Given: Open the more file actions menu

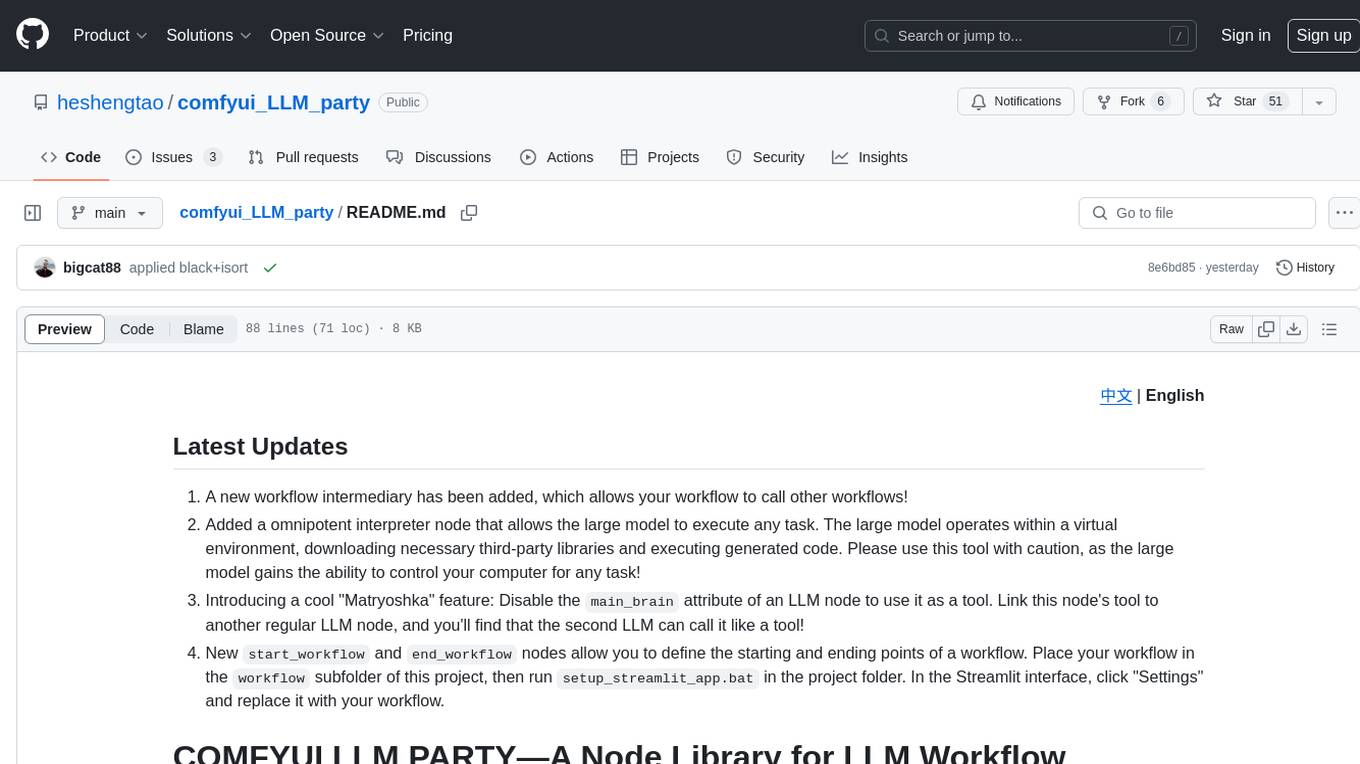Looking at the screenshot, I should pyautogui.click(x=1344, y=213).
